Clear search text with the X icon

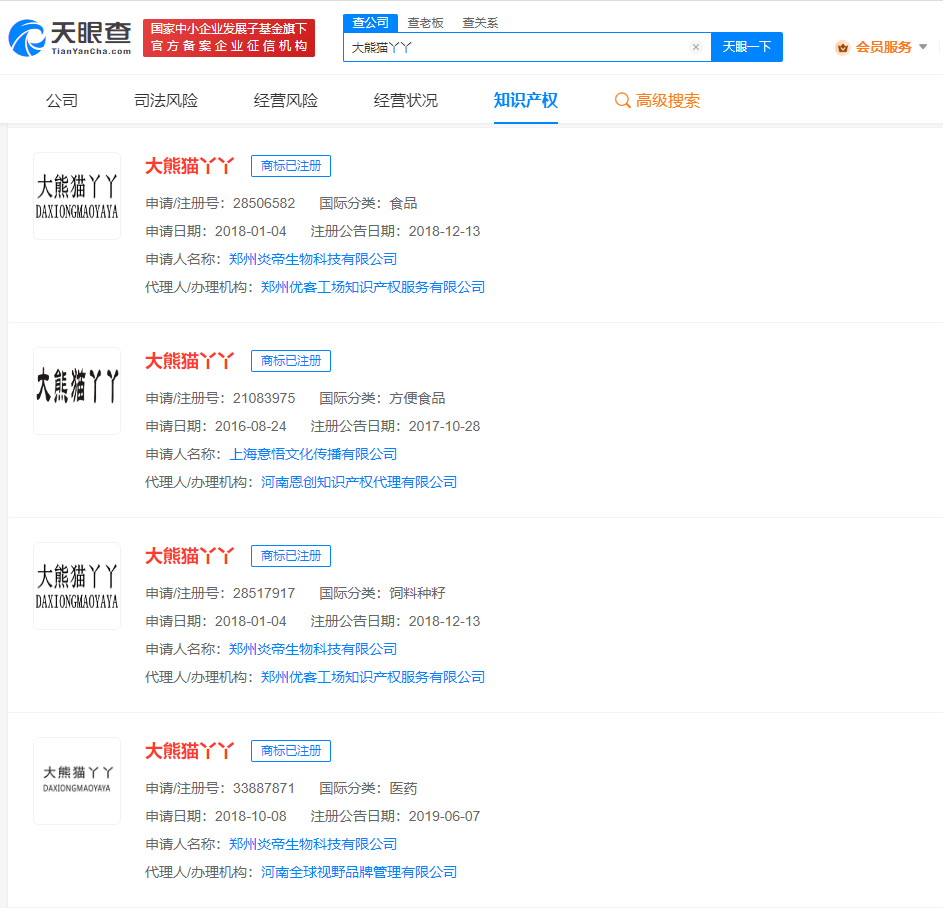coord(696,47)
